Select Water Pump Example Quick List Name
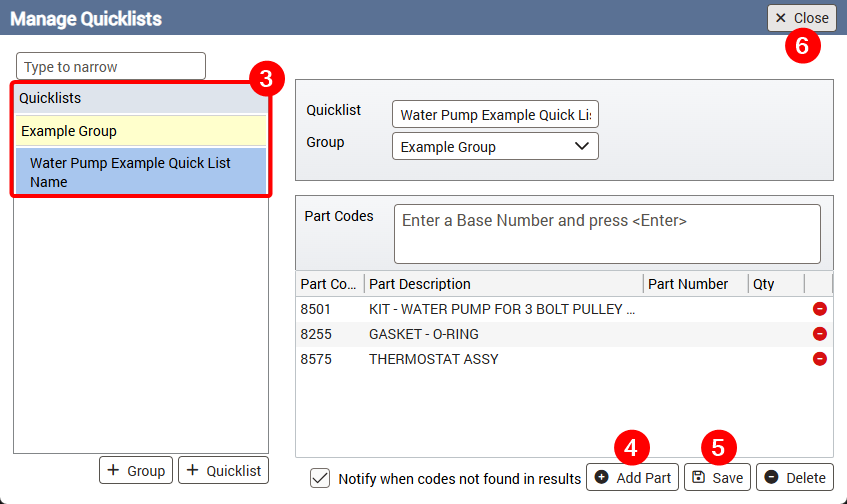 coord(140,172)
